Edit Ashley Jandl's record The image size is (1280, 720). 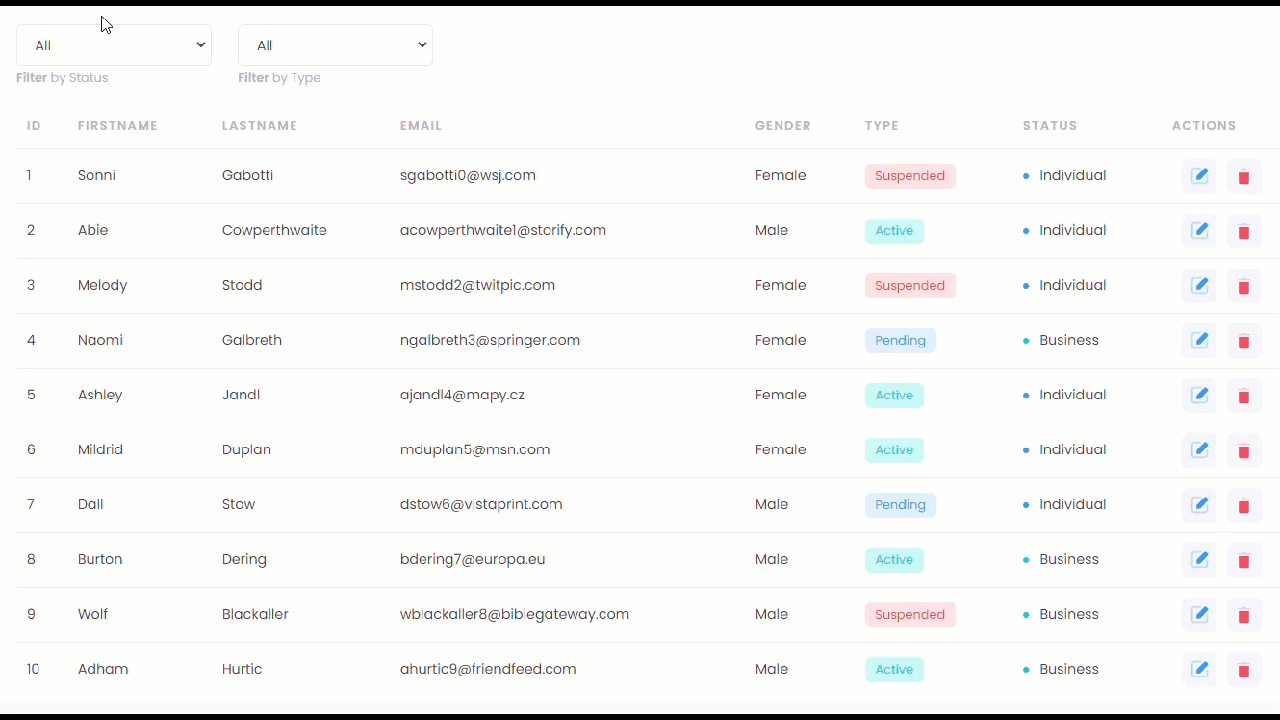pyautogui.click(x=1199, y=395)
